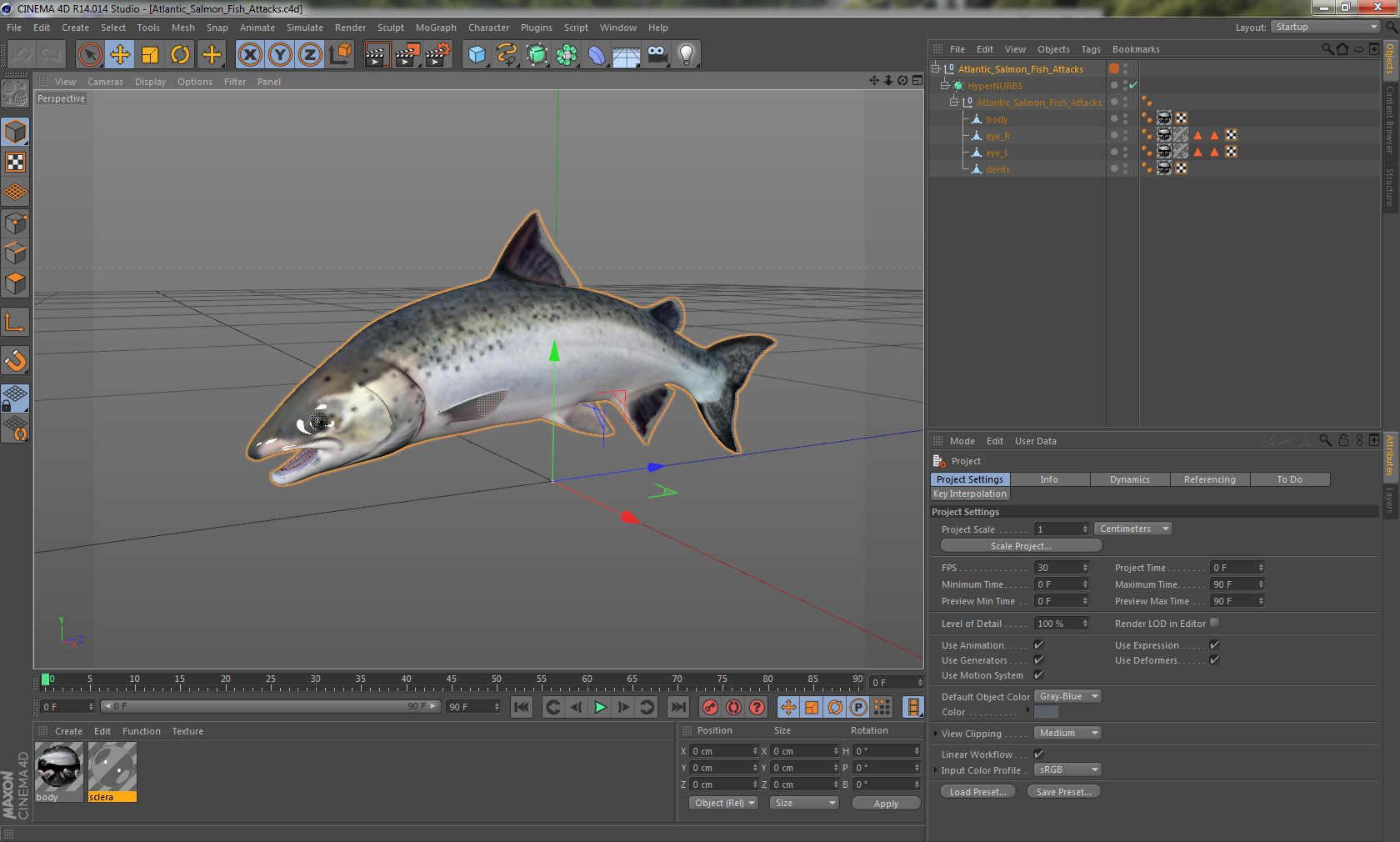The image size is (1400, 842).
Task: Activate the Rotate tool
Action: [x=180, y=55]
